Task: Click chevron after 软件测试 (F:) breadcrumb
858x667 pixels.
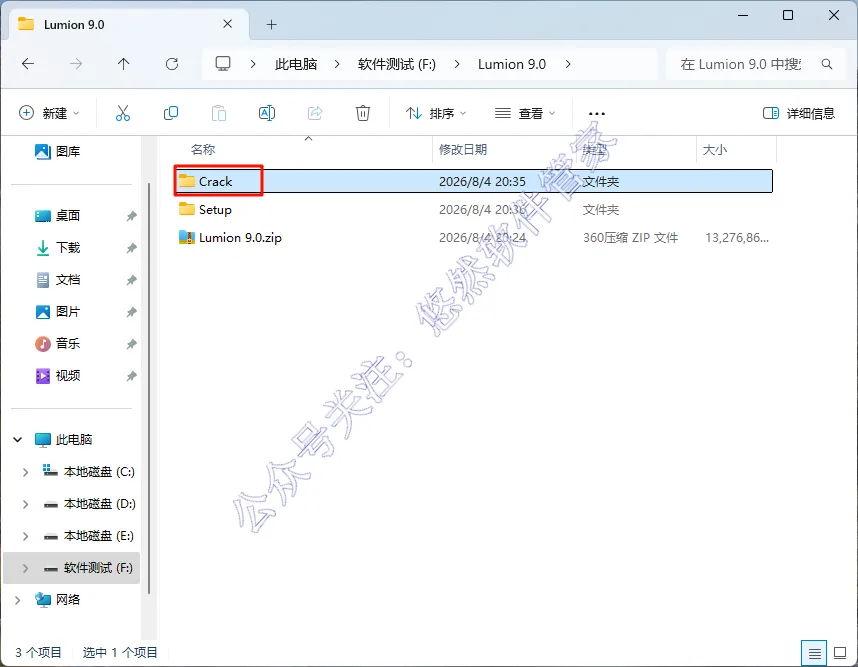Action: click(456, 64)
